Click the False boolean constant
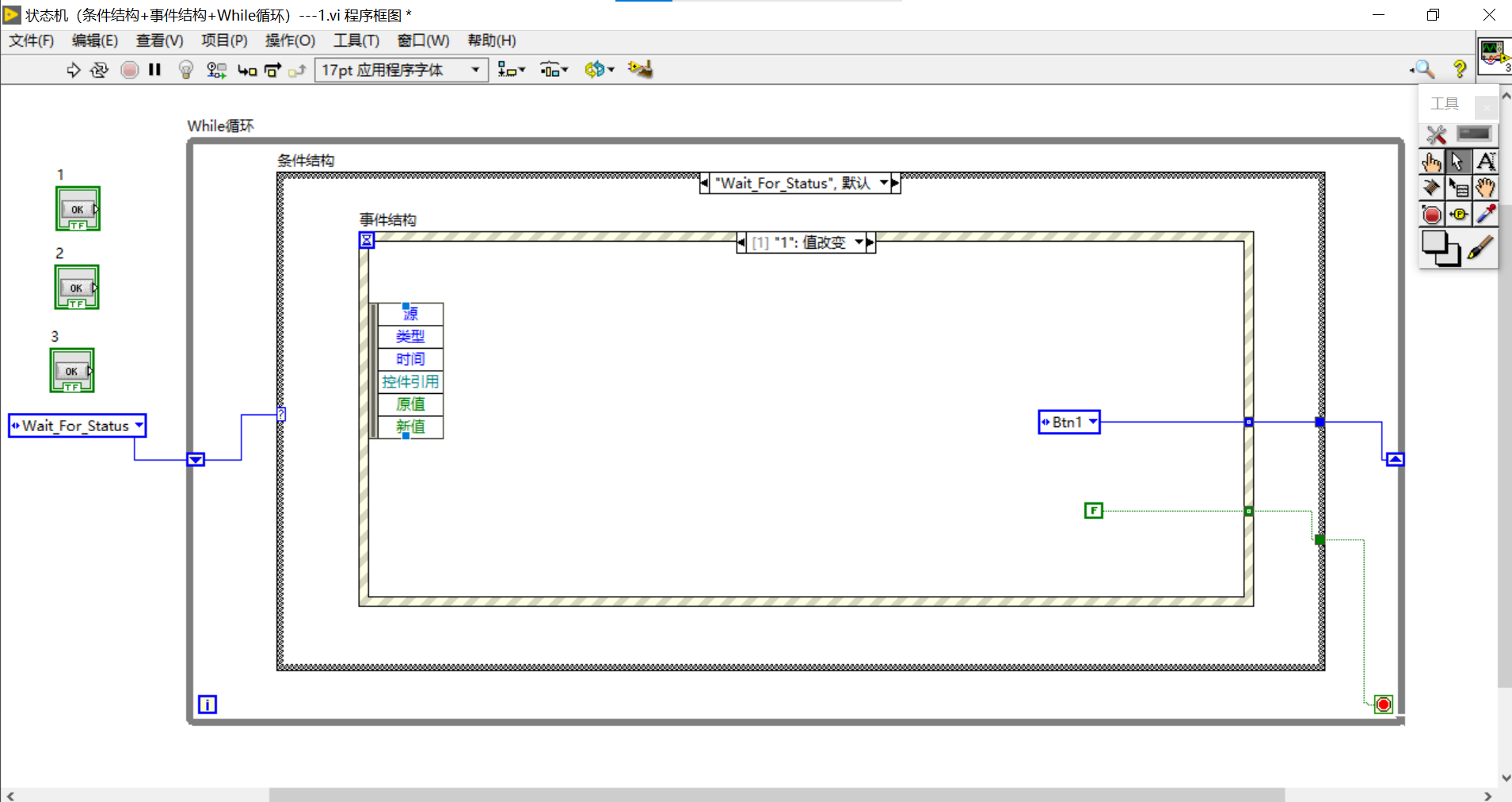Screen dimensions: 1512x802 (1094, 511)
